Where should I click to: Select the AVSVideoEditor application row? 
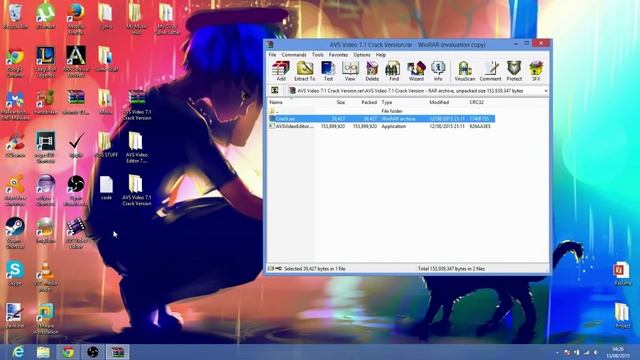[381, 127]
